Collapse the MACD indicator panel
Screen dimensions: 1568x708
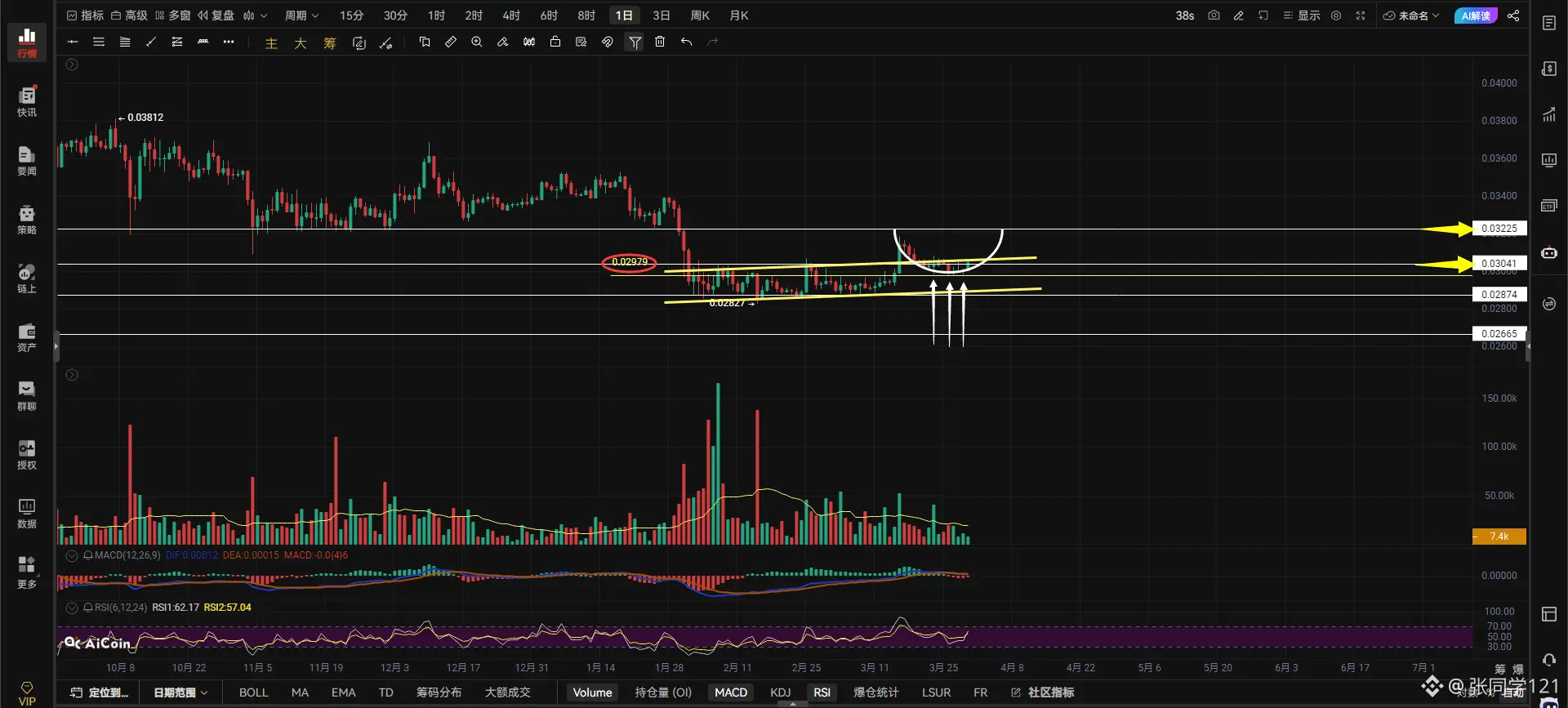[x=72, y=555]
